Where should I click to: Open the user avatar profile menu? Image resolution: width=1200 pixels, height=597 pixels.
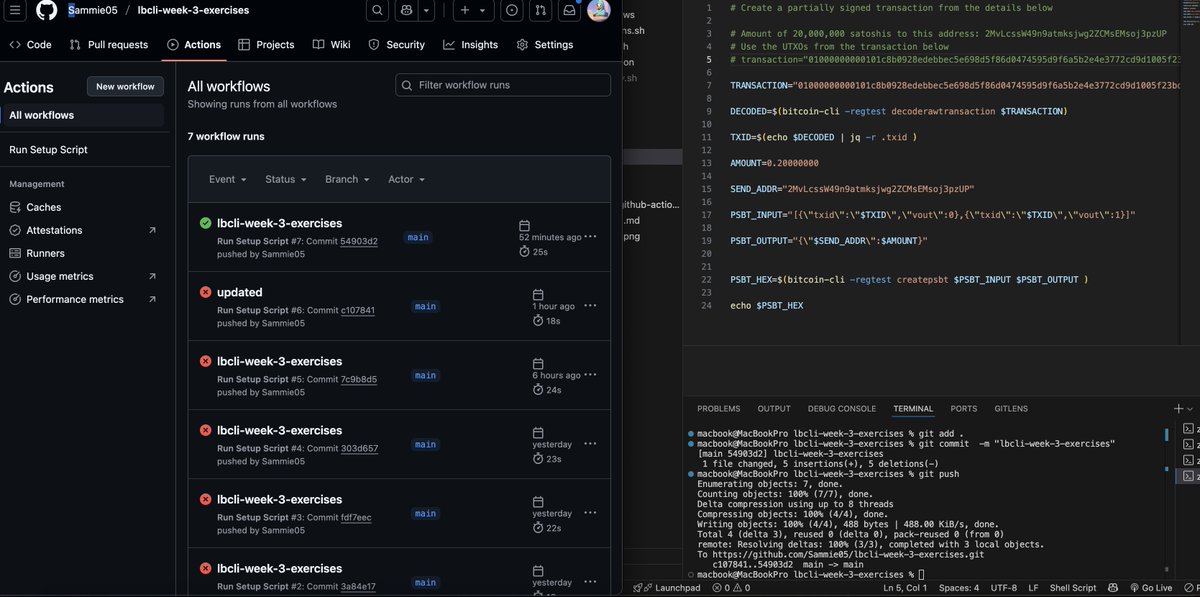(x=598, y=10)
